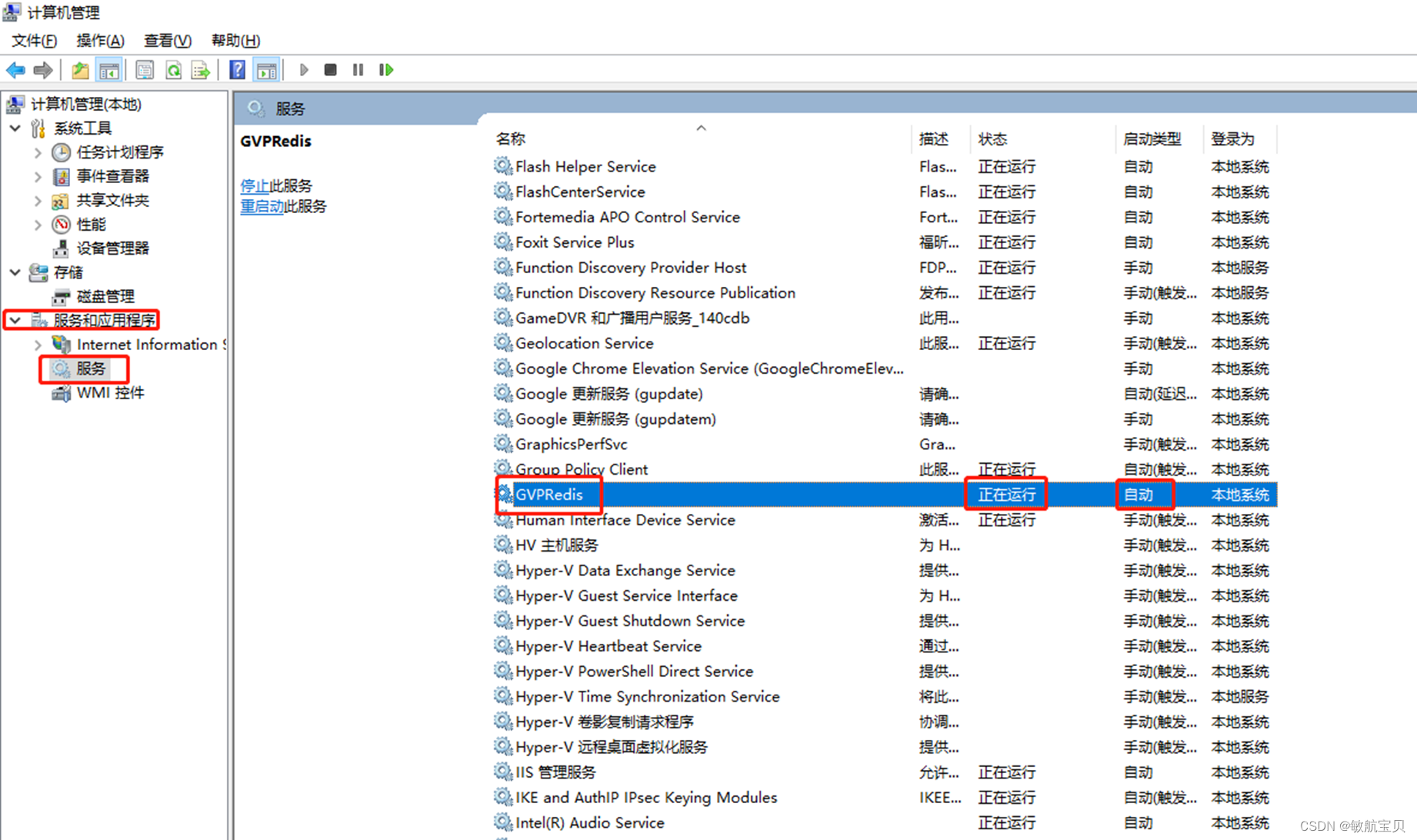Select Hyper-V Heartbeat Service row
The width and height of the screenshot is (1417, 840).
click(x=885, y=646)
